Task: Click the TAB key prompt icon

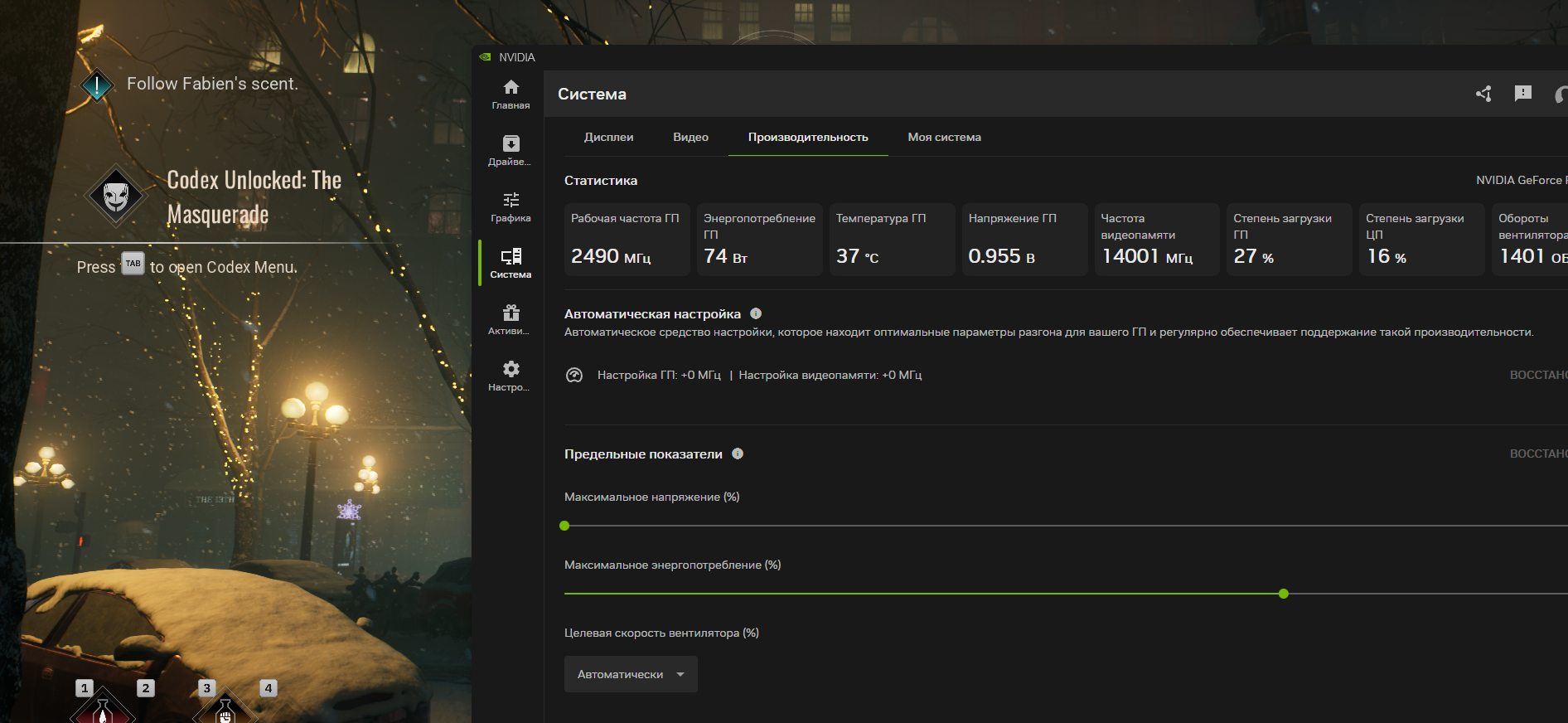Action: point(133,264)
